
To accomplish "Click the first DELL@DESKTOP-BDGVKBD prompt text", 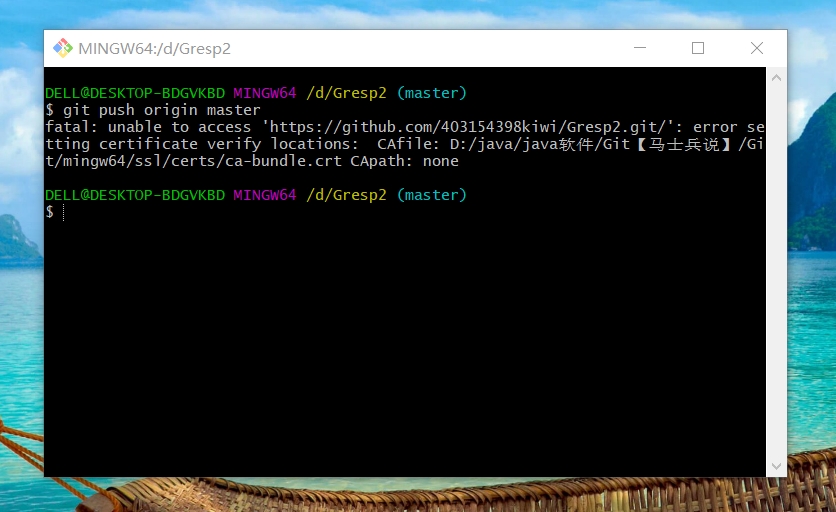I will [135, 93].
